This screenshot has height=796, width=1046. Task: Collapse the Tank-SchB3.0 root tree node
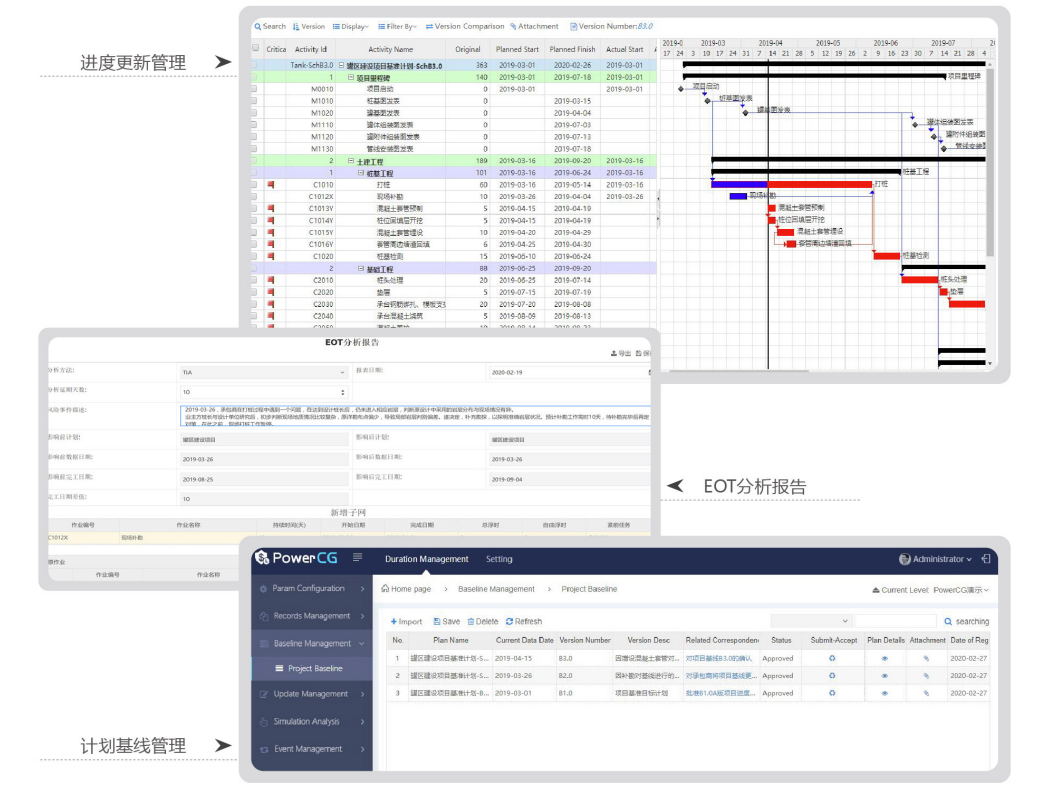click(x=342, y=65)
